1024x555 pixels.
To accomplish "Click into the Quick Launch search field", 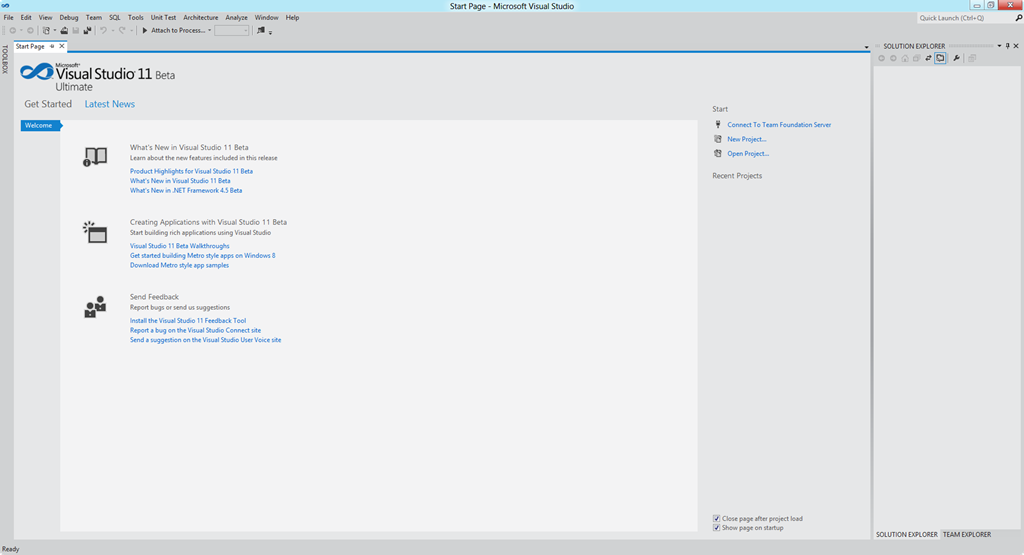I will [960, 17].
